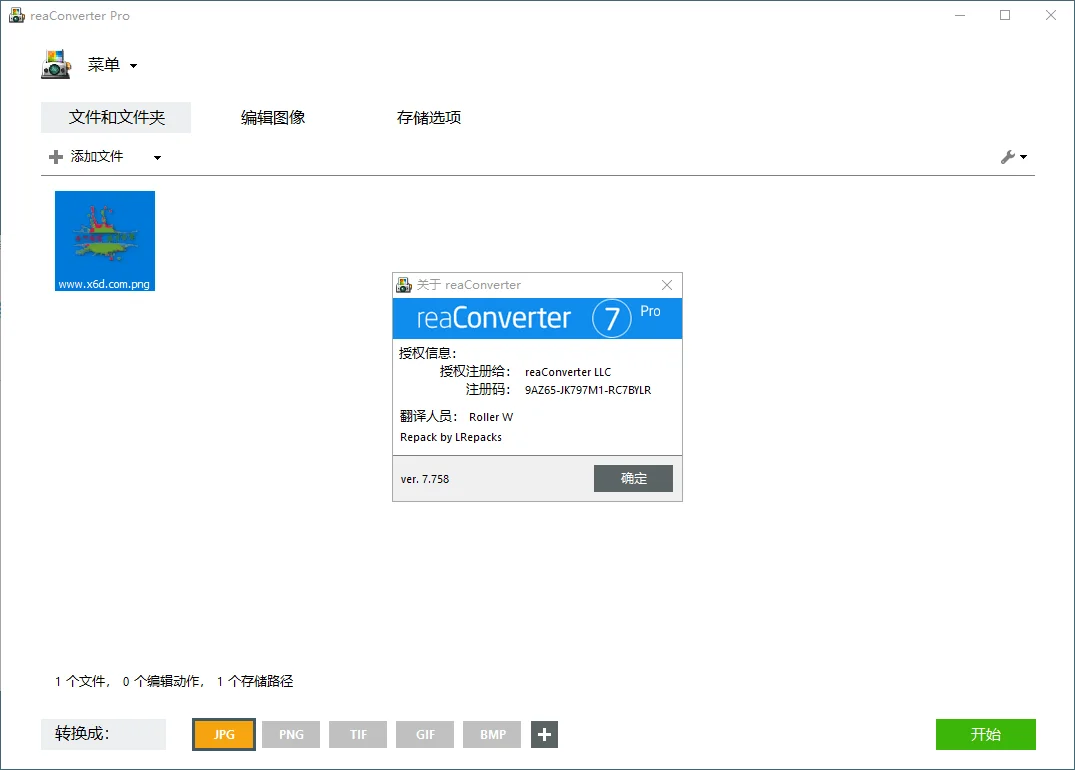
Task: Enable TIF output format
Action: pyautogui.click(x=357, y=734)
